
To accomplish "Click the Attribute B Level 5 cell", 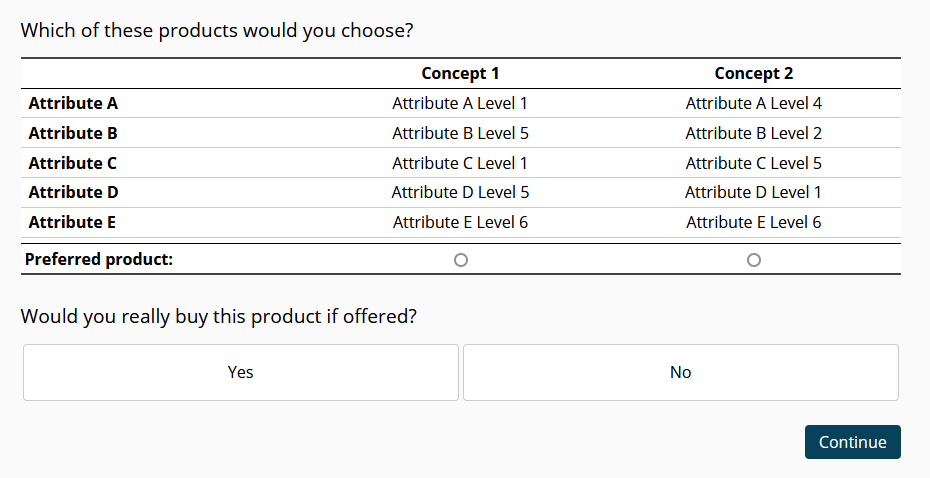I will pos(460,133).
